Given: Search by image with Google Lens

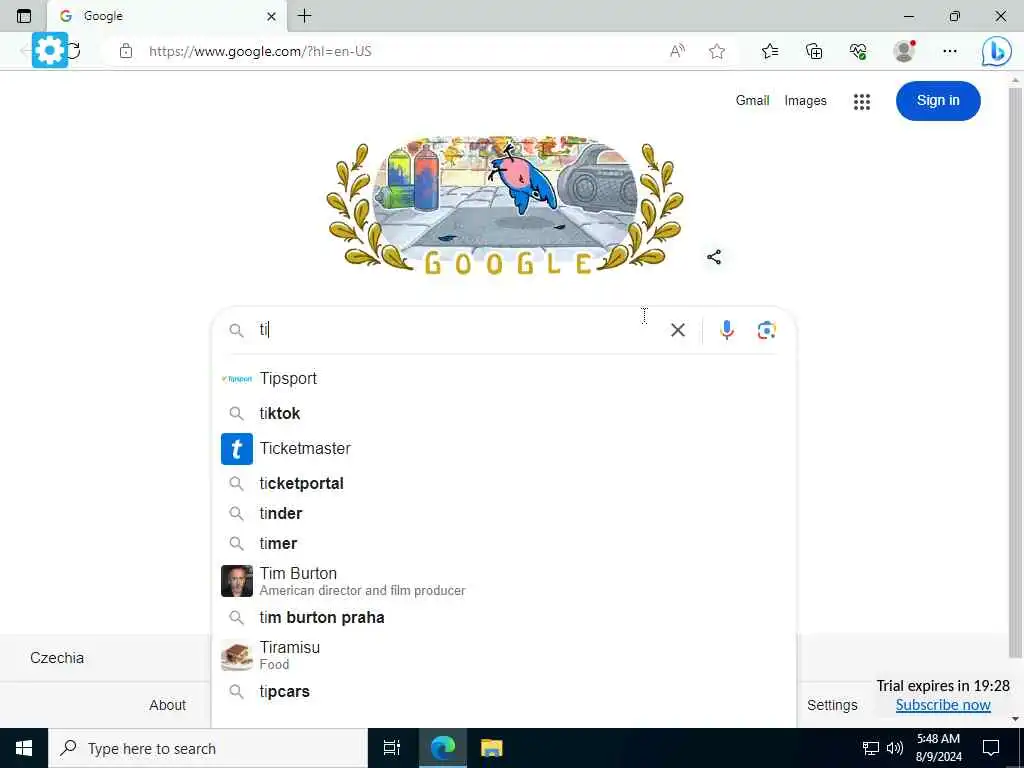Looking at the screenshot, I should [x=767, y=330].
